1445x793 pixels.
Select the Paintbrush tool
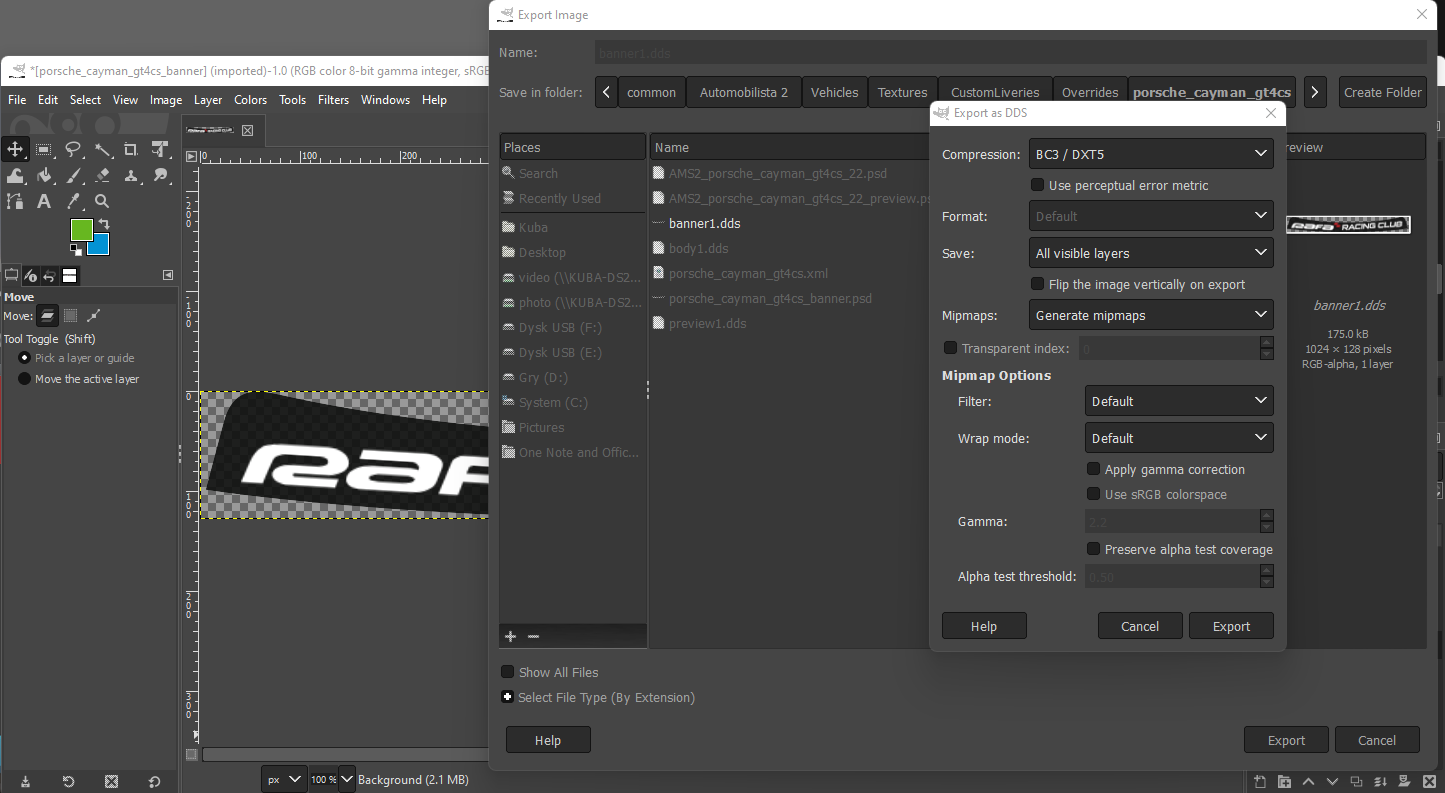[x=73, y=175]
